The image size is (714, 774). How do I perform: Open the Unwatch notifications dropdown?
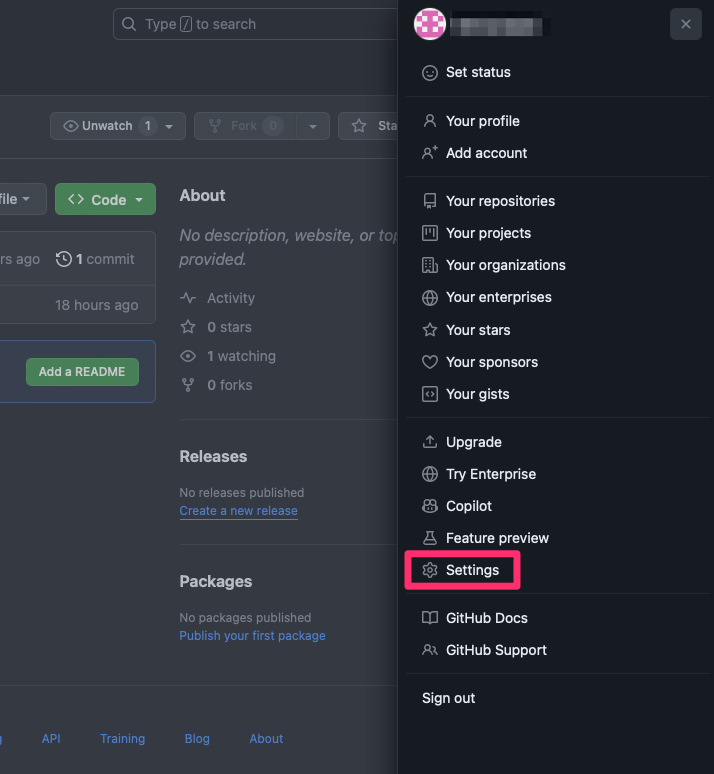(x=118, y=126)
